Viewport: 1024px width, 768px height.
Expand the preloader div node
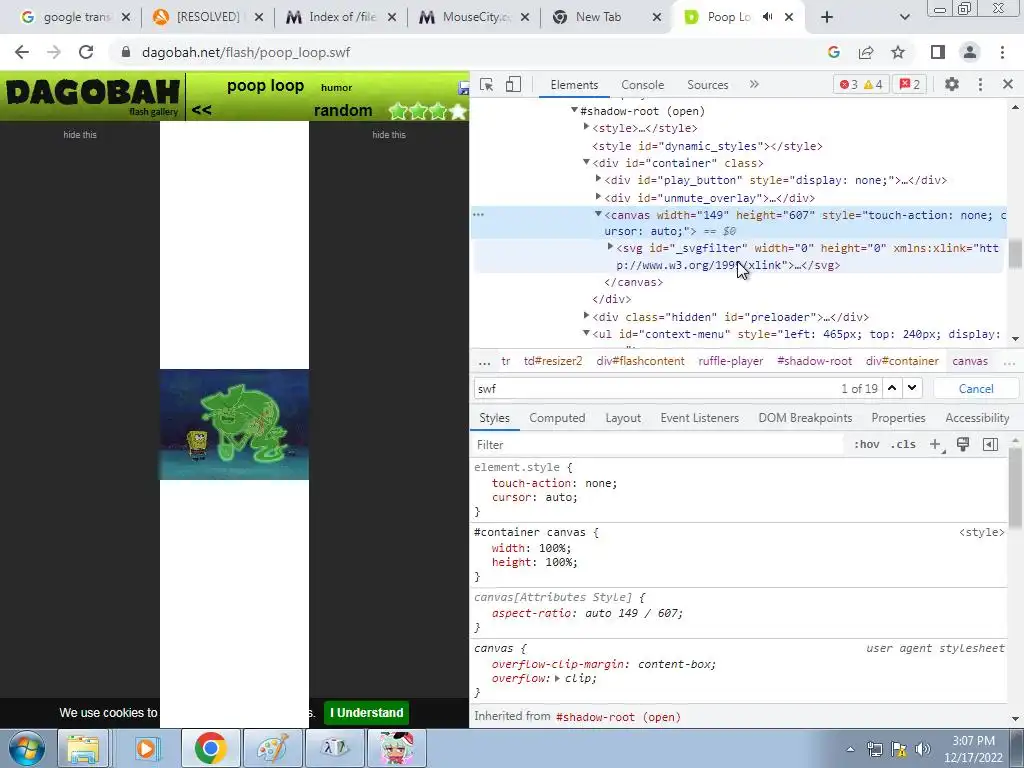click(x=586, y=316)
